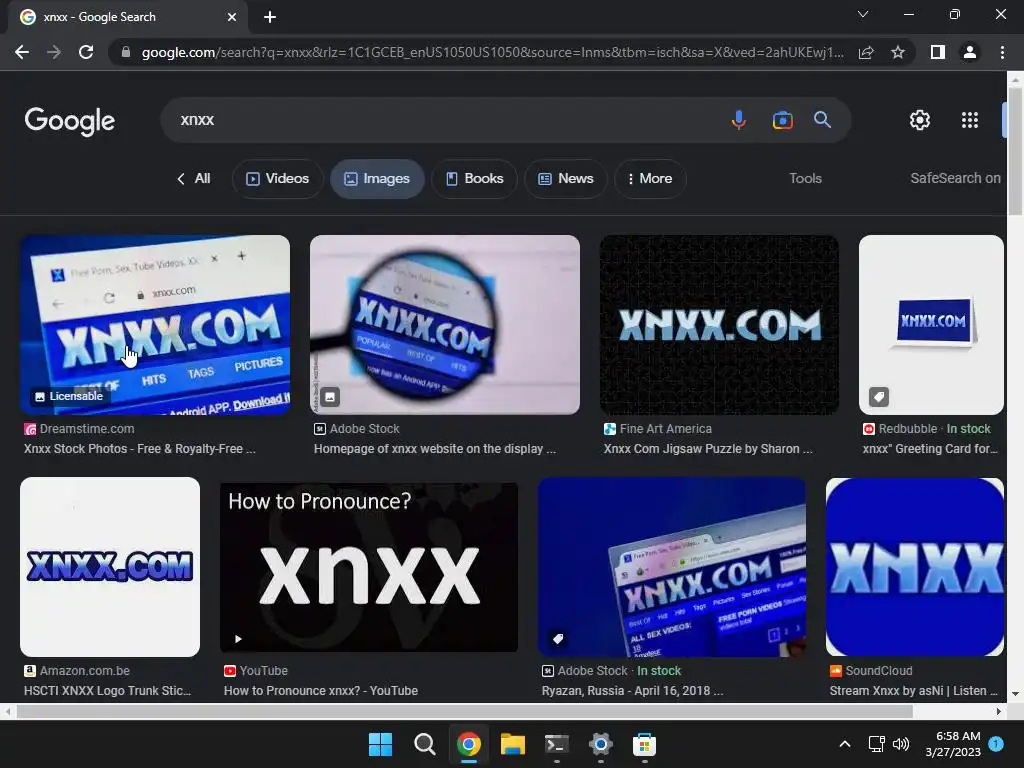1024x768 pixels.
Task: Open File Explorer from taskbar
Action: (513, 744)
